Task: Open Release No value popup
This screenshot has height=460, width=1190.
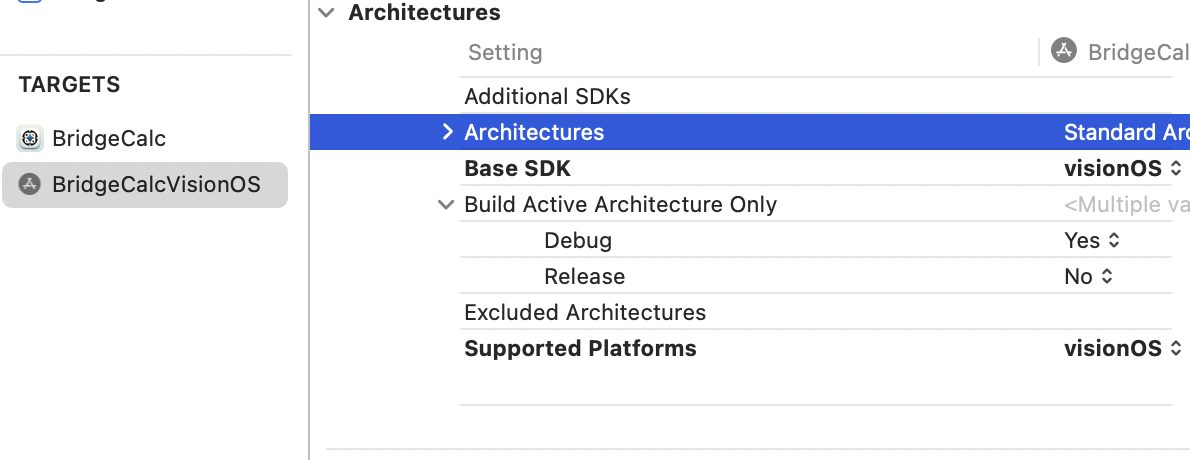Action: coord(1089,276)
